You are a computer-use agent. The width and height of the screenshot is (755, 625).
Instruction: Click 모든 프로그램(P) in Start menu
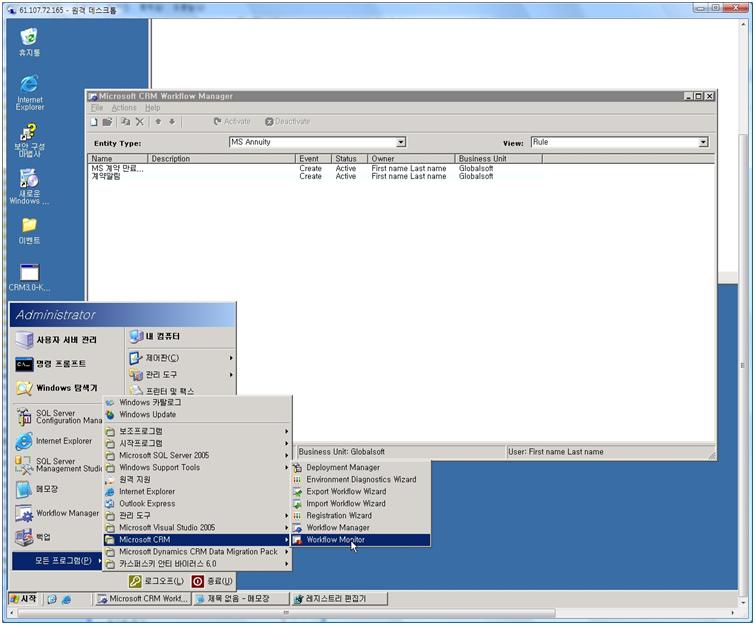click(57, 560)
